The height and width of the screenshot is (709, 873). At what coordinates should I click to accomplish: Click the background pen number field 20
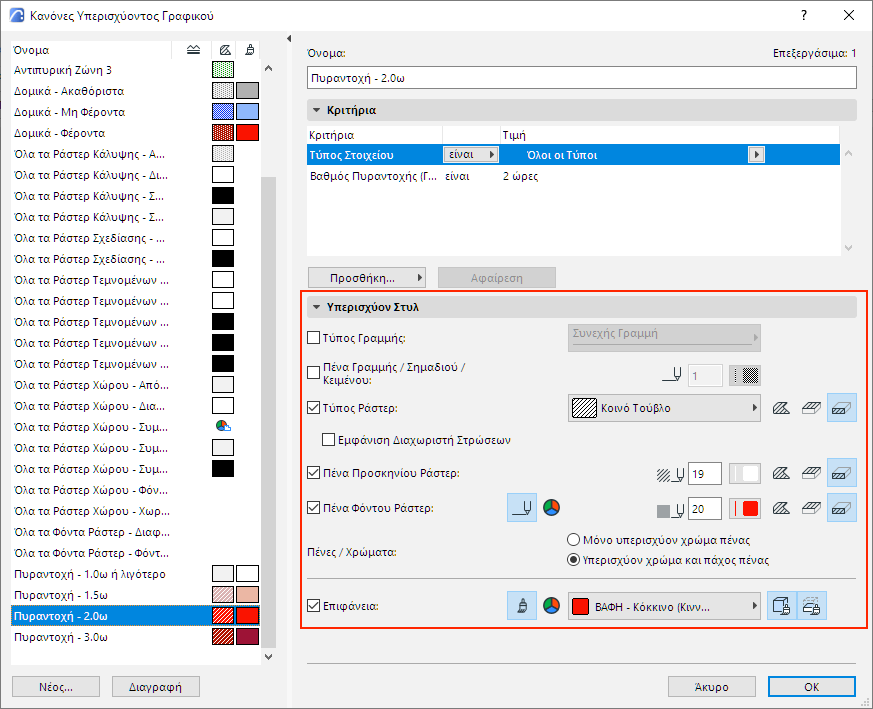(x=705, y=508)
